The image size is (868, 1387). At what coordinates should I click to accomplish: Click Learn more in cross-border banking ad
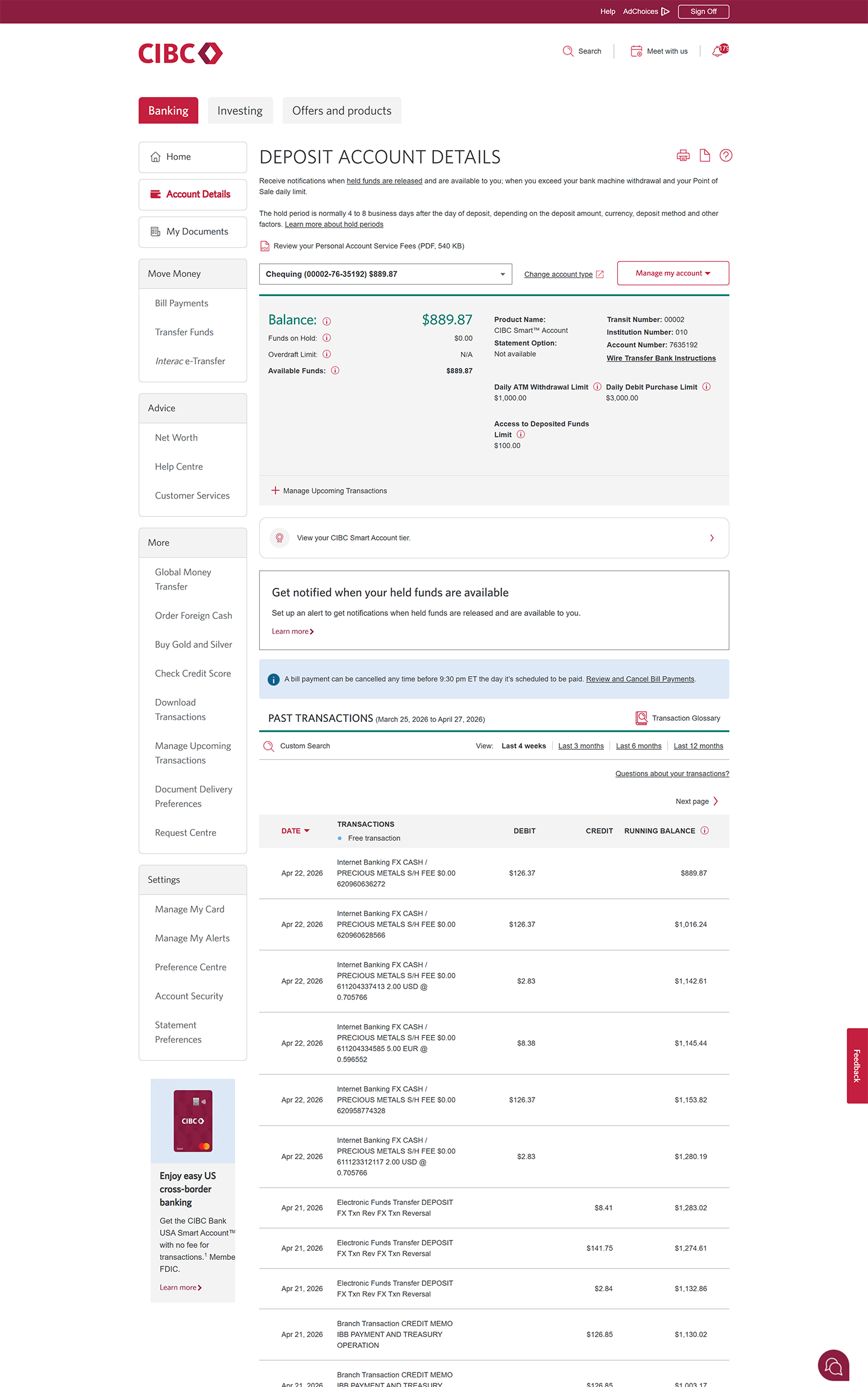(180, 1287)
